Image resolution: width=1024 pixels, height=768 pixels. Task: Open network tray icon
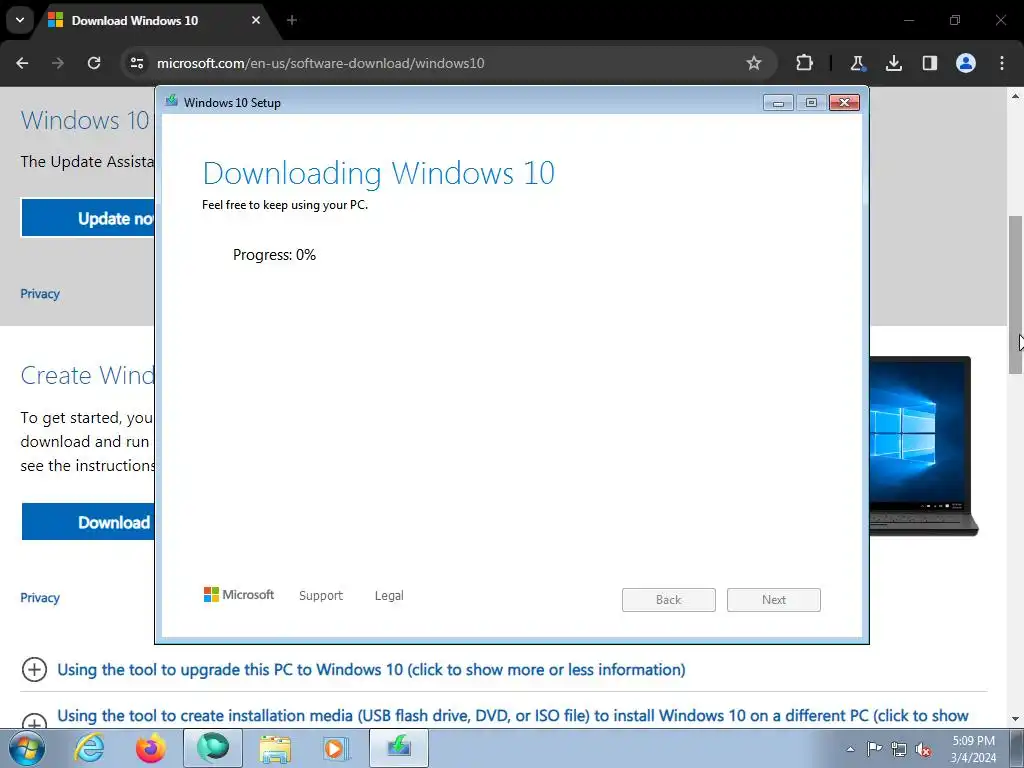click(x=899, y=749)
